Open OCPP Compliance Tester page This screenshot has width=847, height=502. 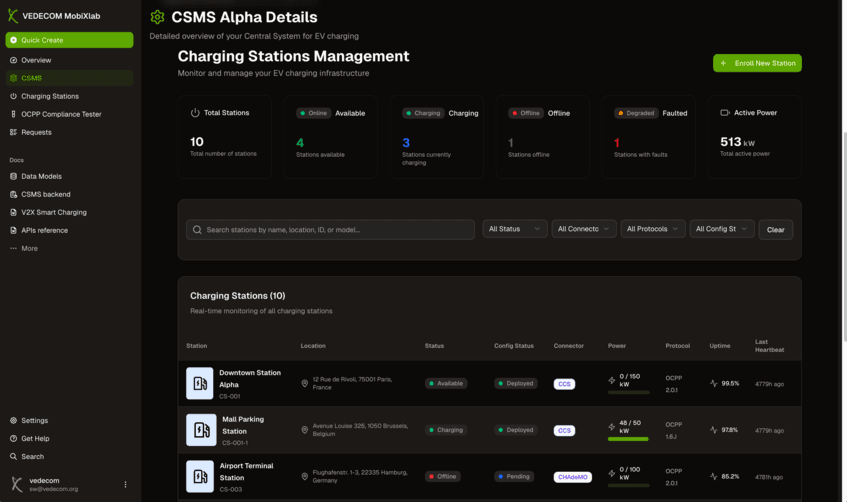[x=69, y=114]
